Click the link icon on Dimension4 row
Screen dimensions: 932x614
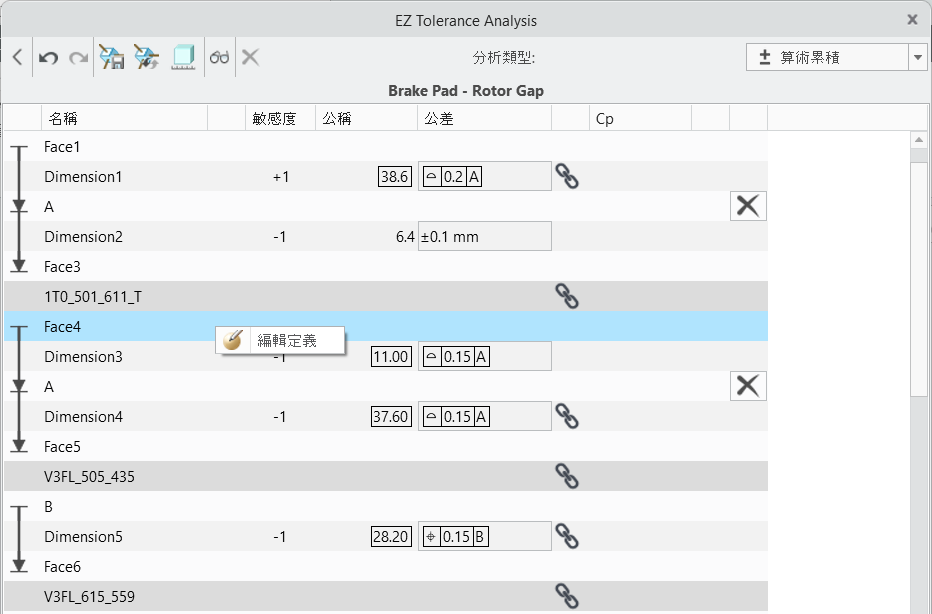click(x=567, y=416)
